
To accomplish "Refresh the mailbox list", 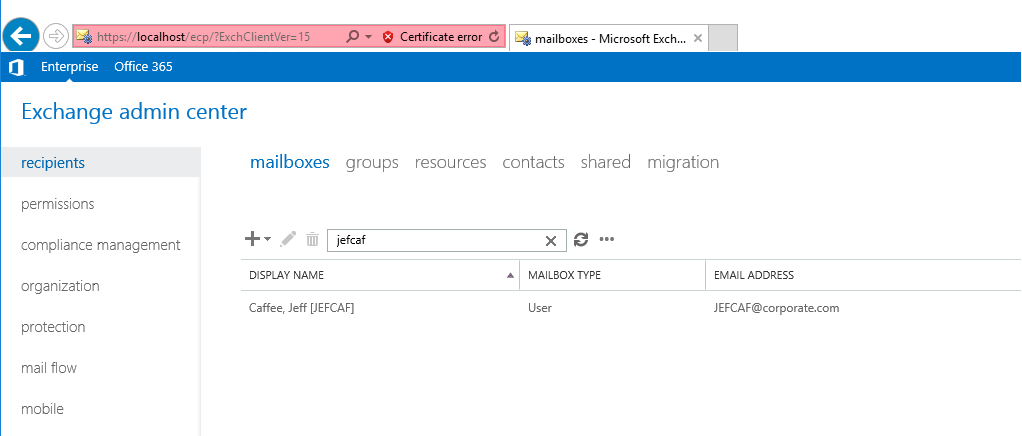I will (581, 240).
